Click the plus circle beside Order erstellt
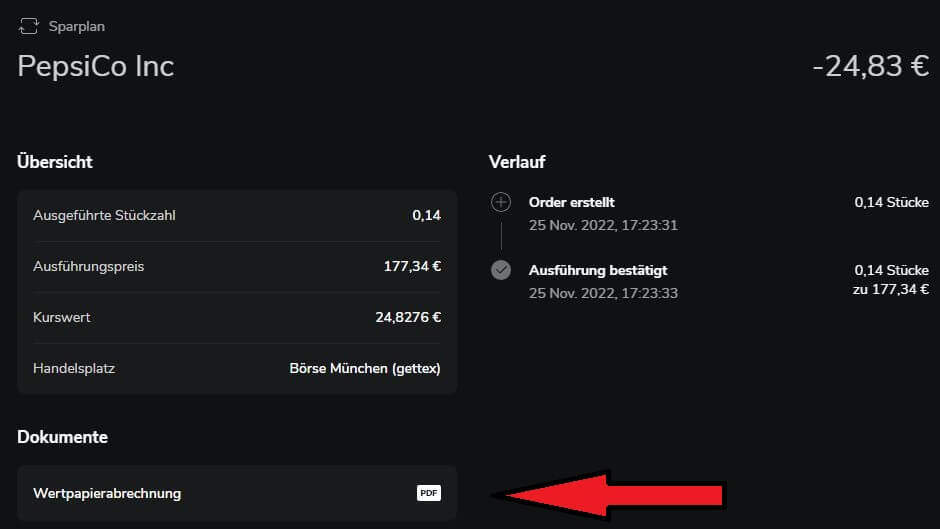 (x=501, y=203)
